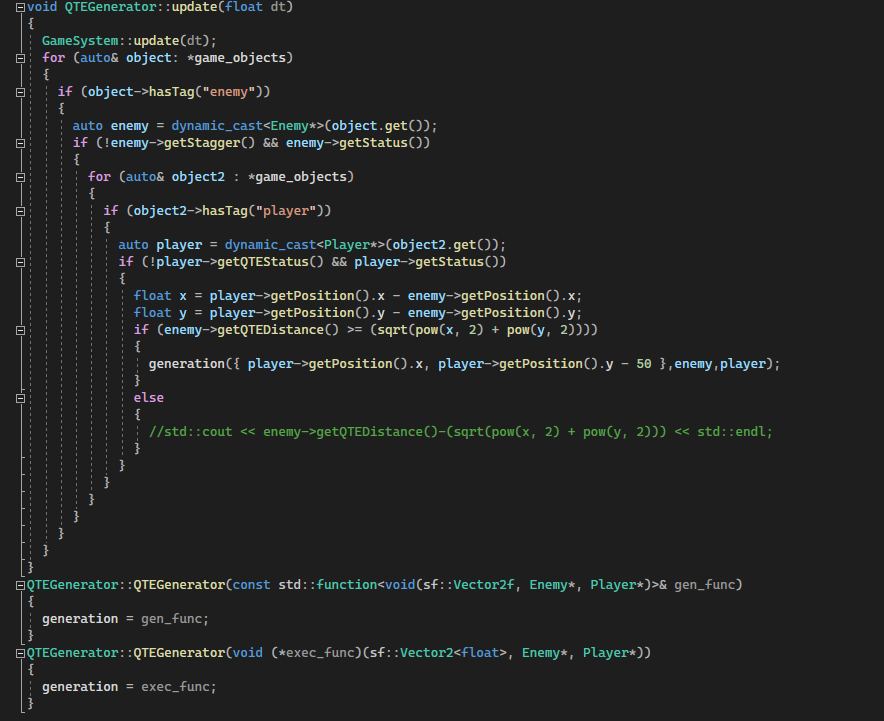This screenshot has height=721, width=884.
Task: Click the 'generation = gen_func;' statement
Action: [125, 618]
